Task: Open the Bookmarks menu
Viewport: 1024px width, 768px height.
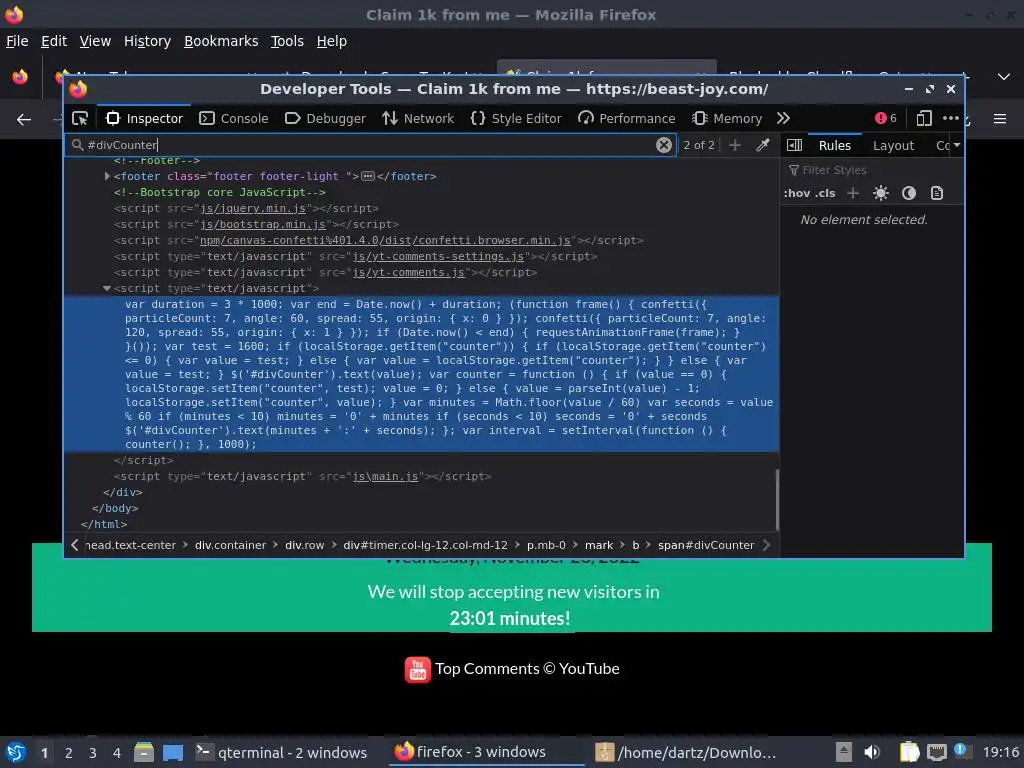Action: [x=221, y=41]
